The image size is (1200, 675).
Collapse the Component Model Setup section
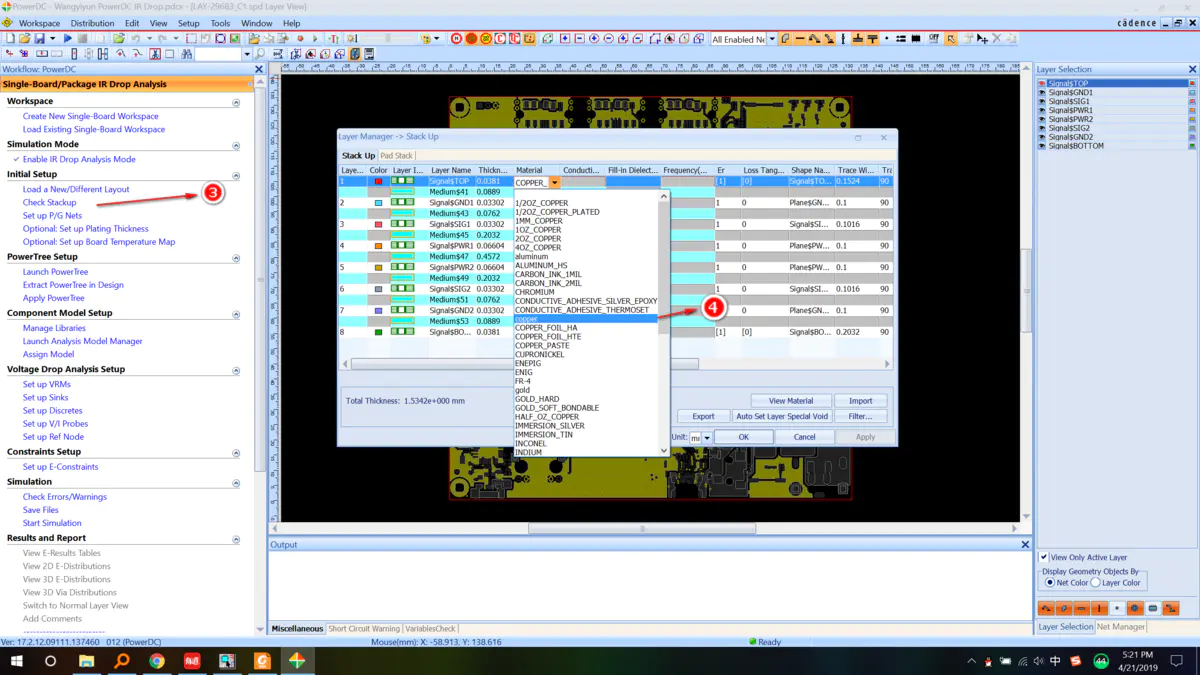[236, 314]
